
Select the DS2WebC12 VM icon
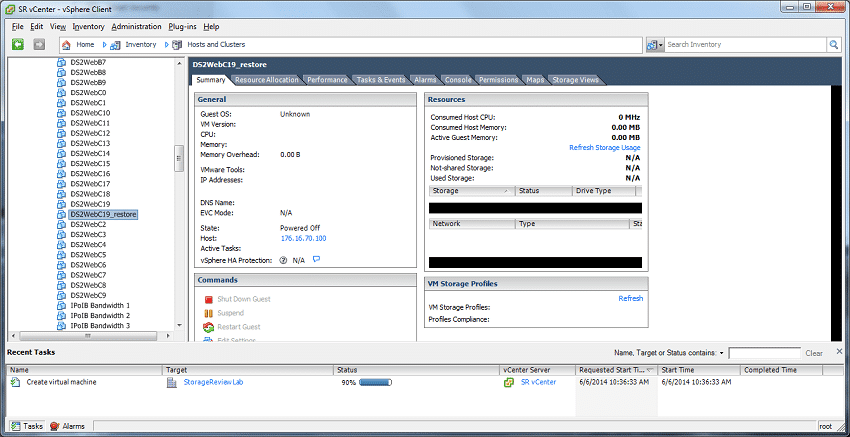[61, 133]
